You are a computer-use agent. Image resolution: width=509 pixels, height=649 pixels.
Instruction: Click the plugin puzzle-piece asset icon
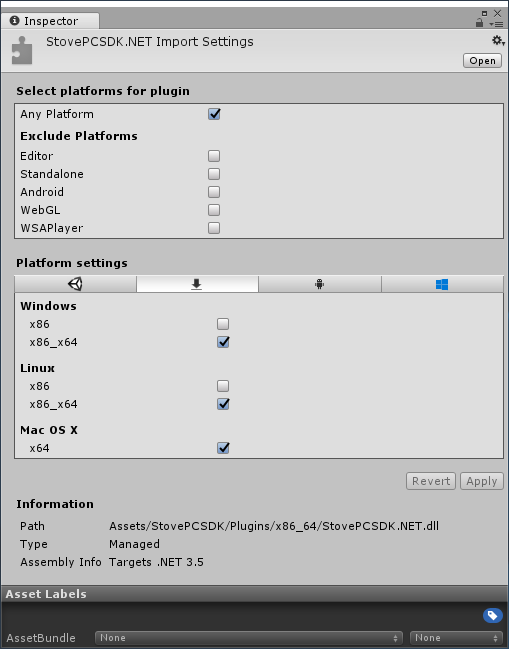point(22,50)
